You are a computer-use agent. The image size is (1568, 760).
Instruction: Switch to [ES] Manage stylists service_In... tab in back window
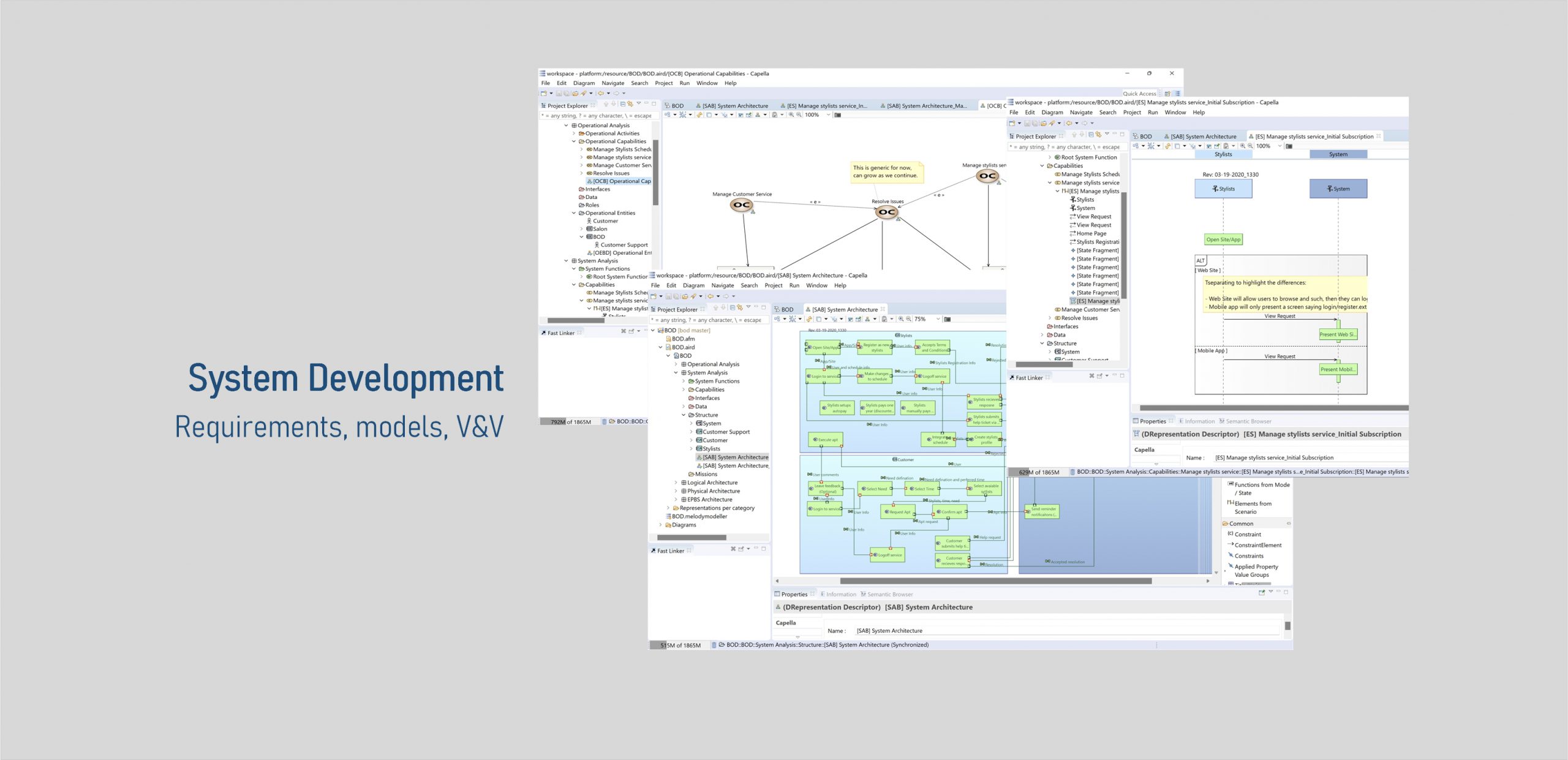[x=823, y=106]
